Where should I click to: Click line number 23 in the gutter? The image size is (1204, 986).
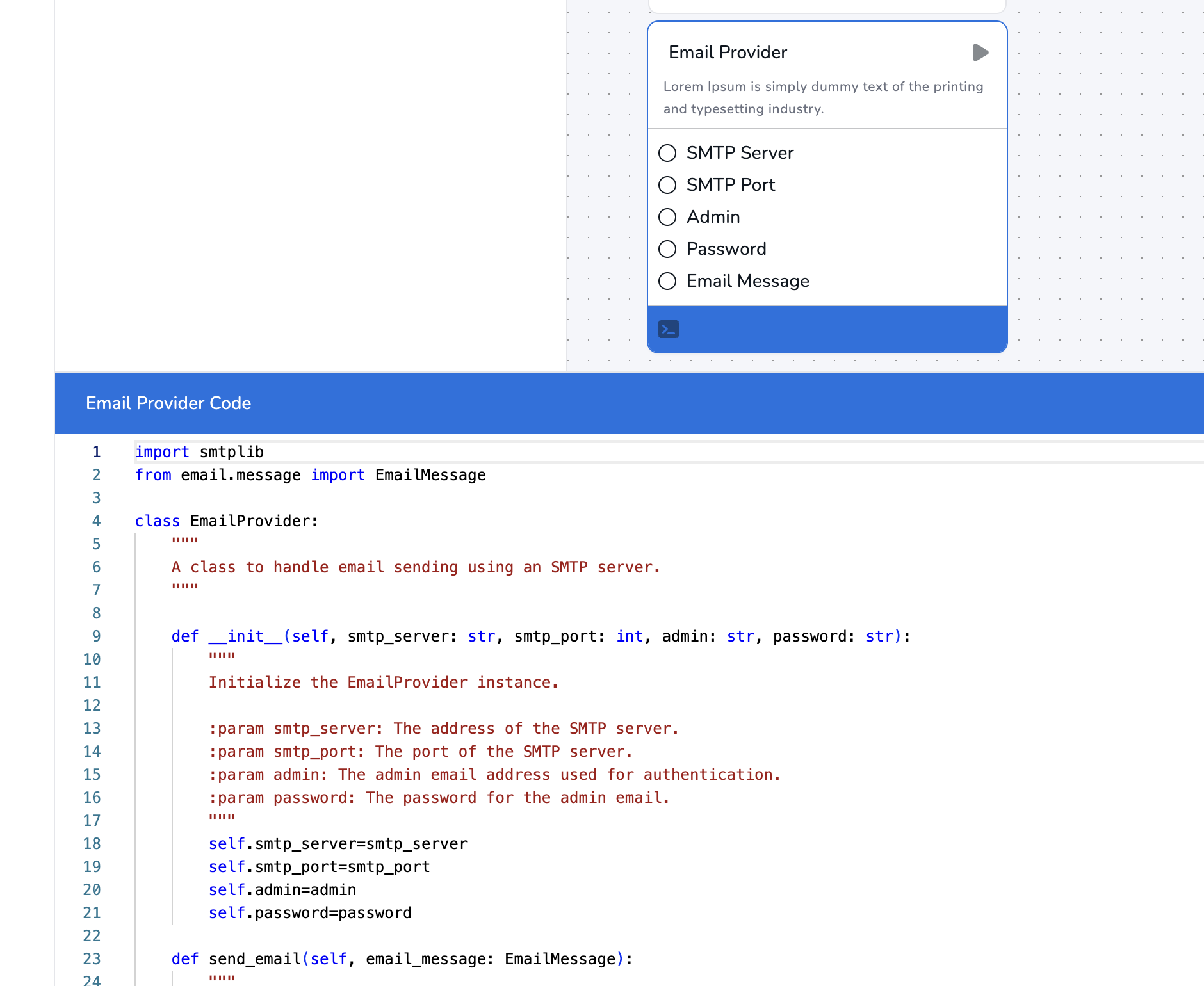click(x=92, y=959)
